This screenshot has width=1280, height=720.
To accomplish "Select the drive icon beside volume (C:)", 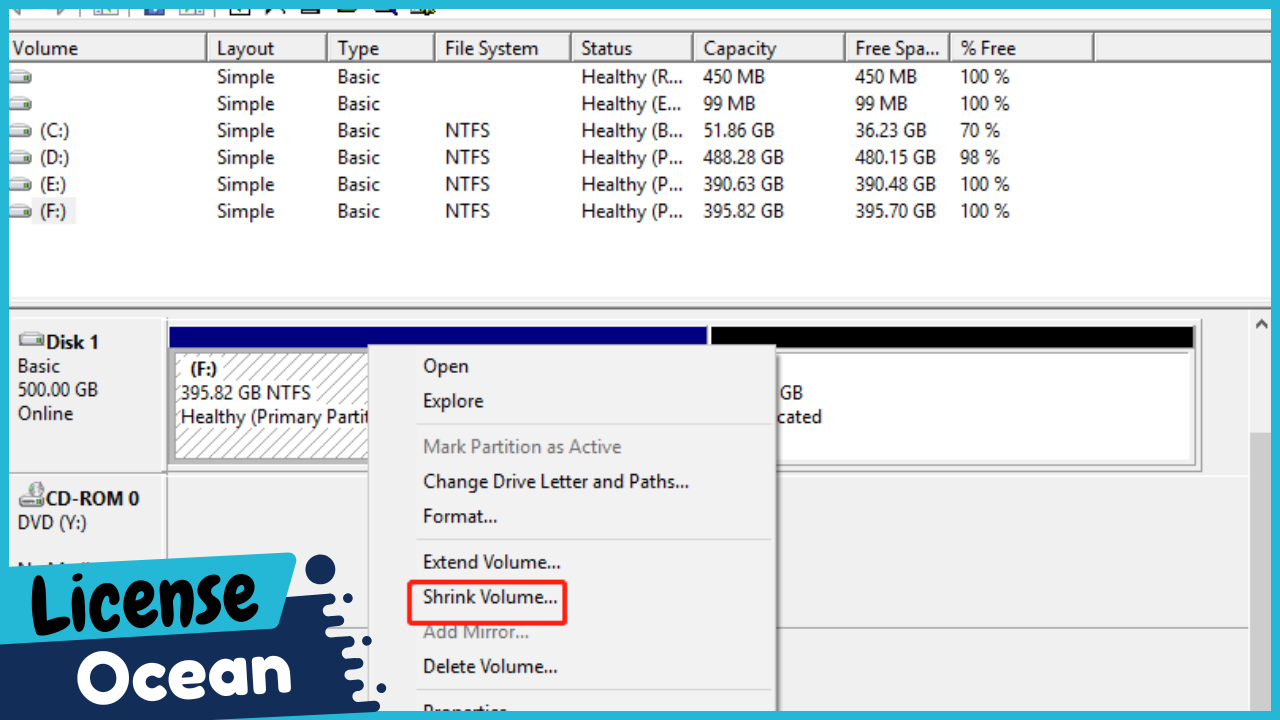I will pyautogui.click(x=18, y=130).
